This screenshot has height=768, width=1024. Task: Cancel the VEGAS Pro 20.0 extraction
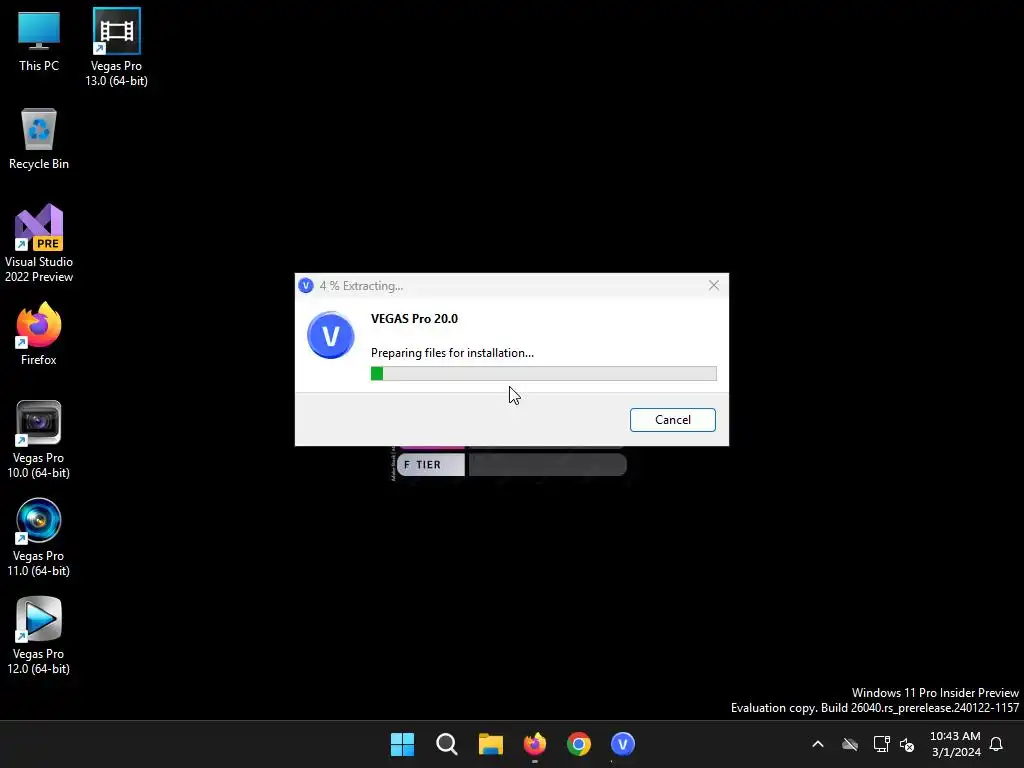click(x=673, y=420)
